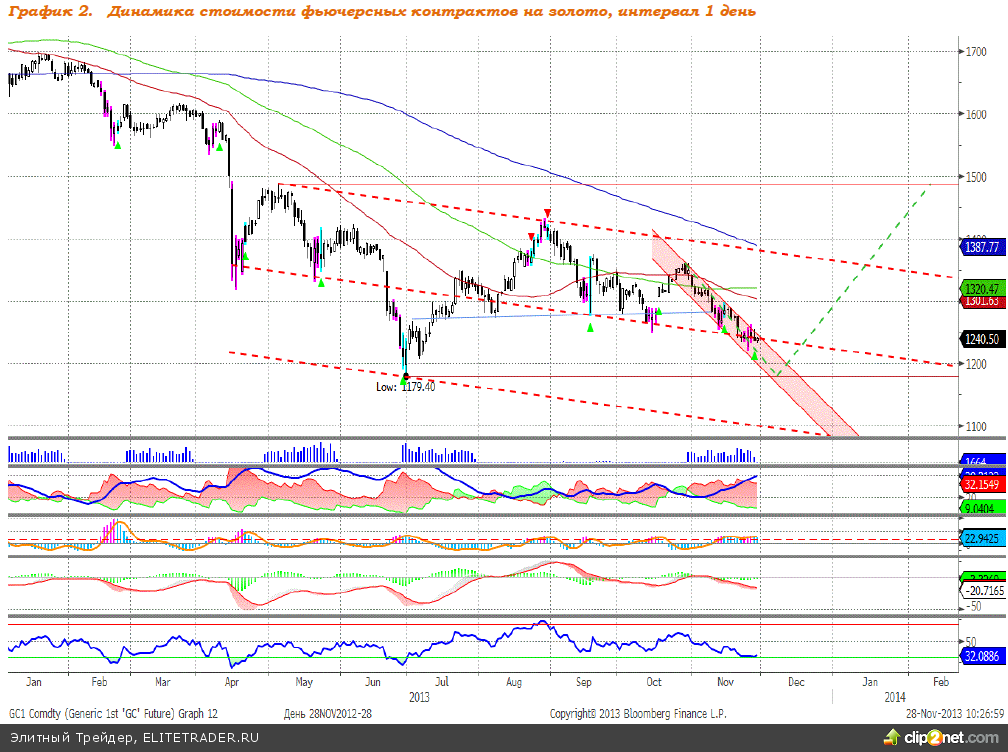Click the 'Low: 1179.40' annotation label
The image size is (1008, 752).
(x=406, y=386)
